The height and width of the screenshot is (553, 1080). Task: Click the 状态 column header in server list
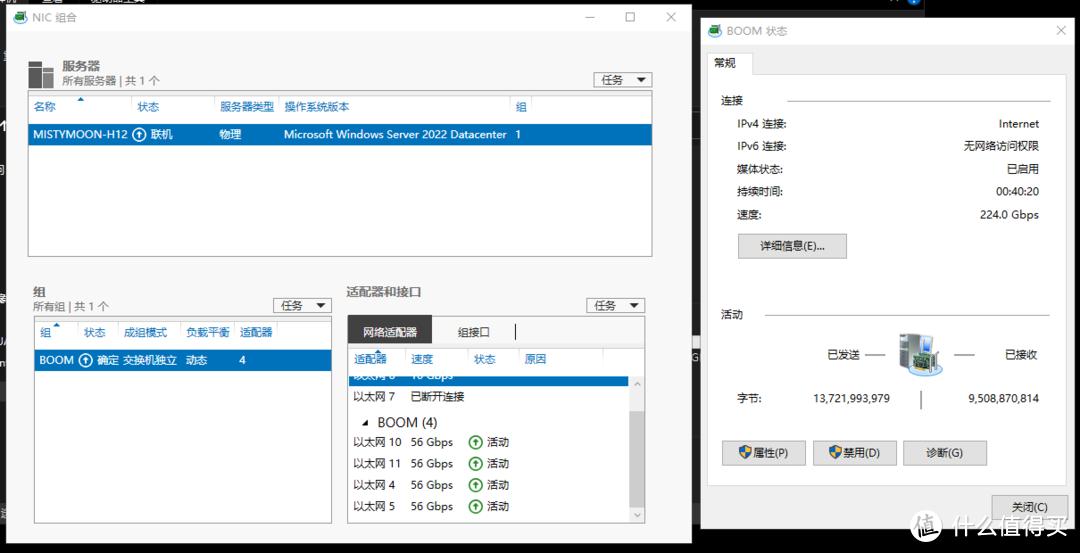(148, 107)
